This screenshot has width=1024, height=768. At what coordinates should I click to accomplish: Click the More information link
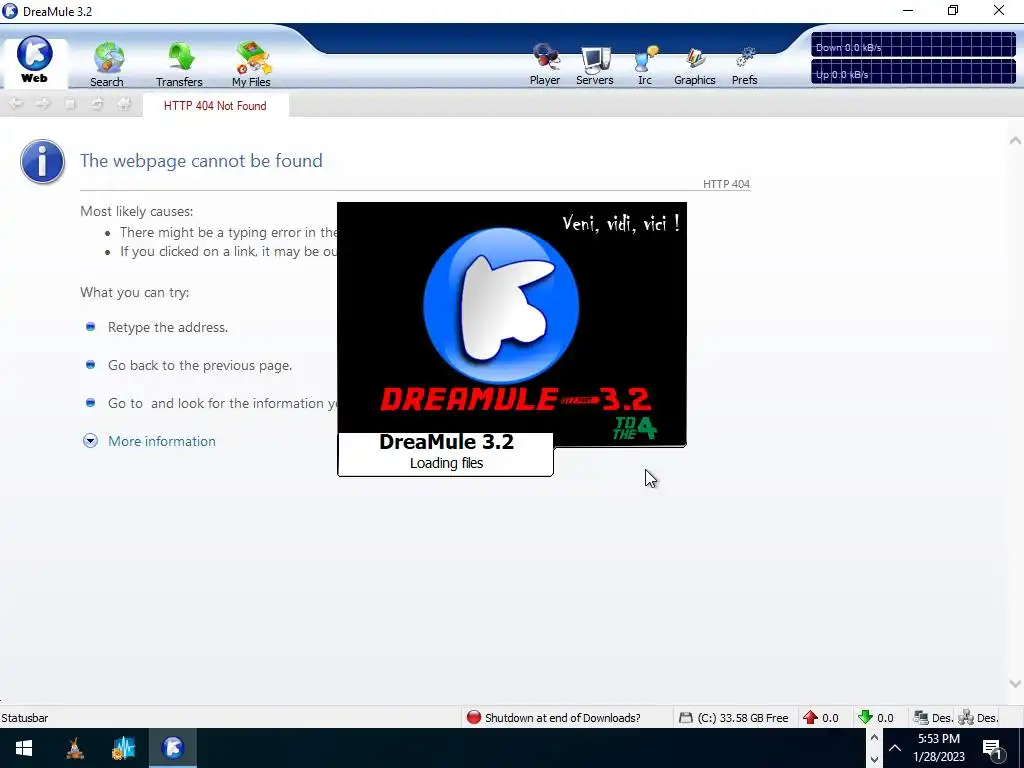point(161,441)
